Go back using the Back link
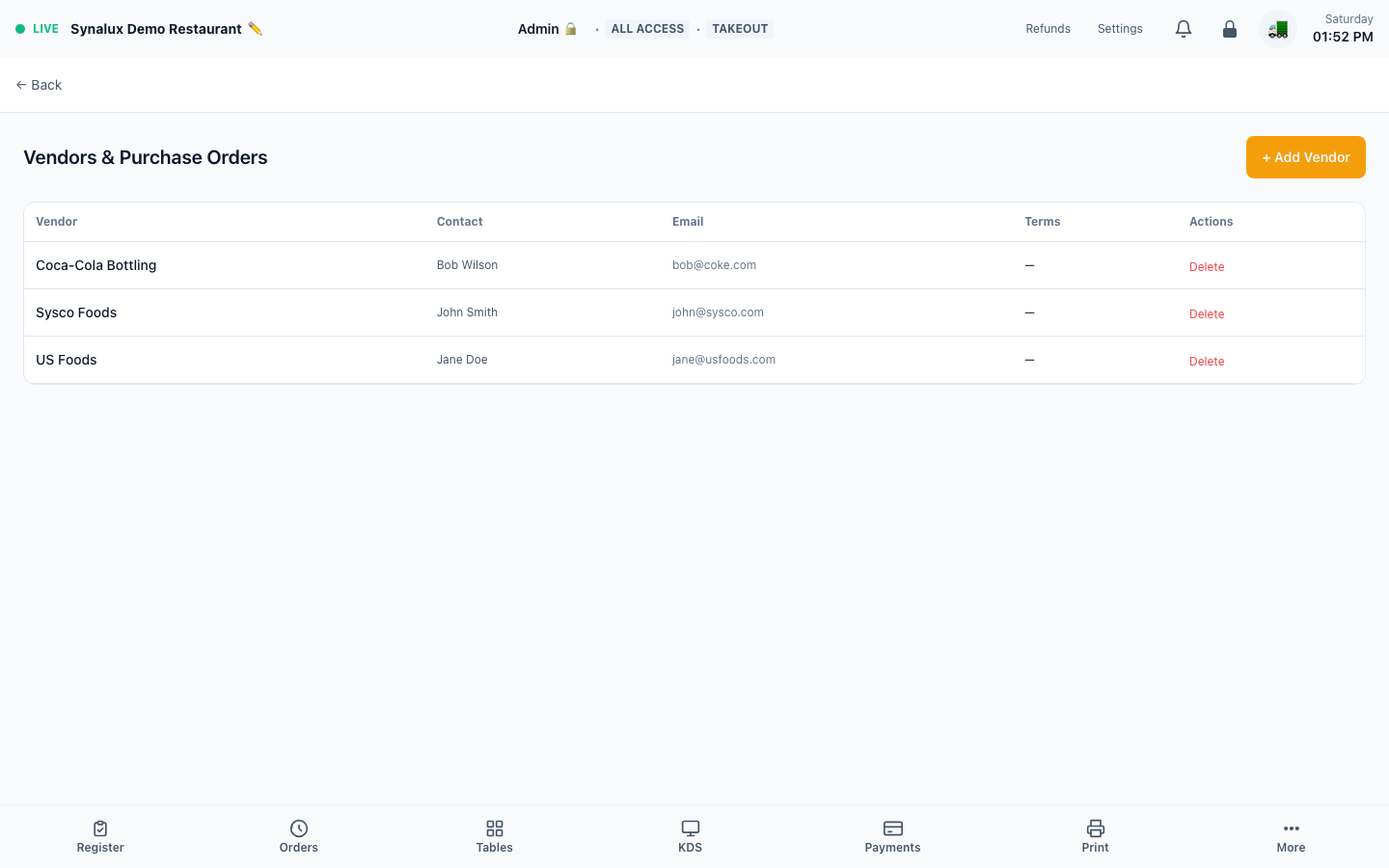The image size is (1389, 868). click(x=39, y=85)
